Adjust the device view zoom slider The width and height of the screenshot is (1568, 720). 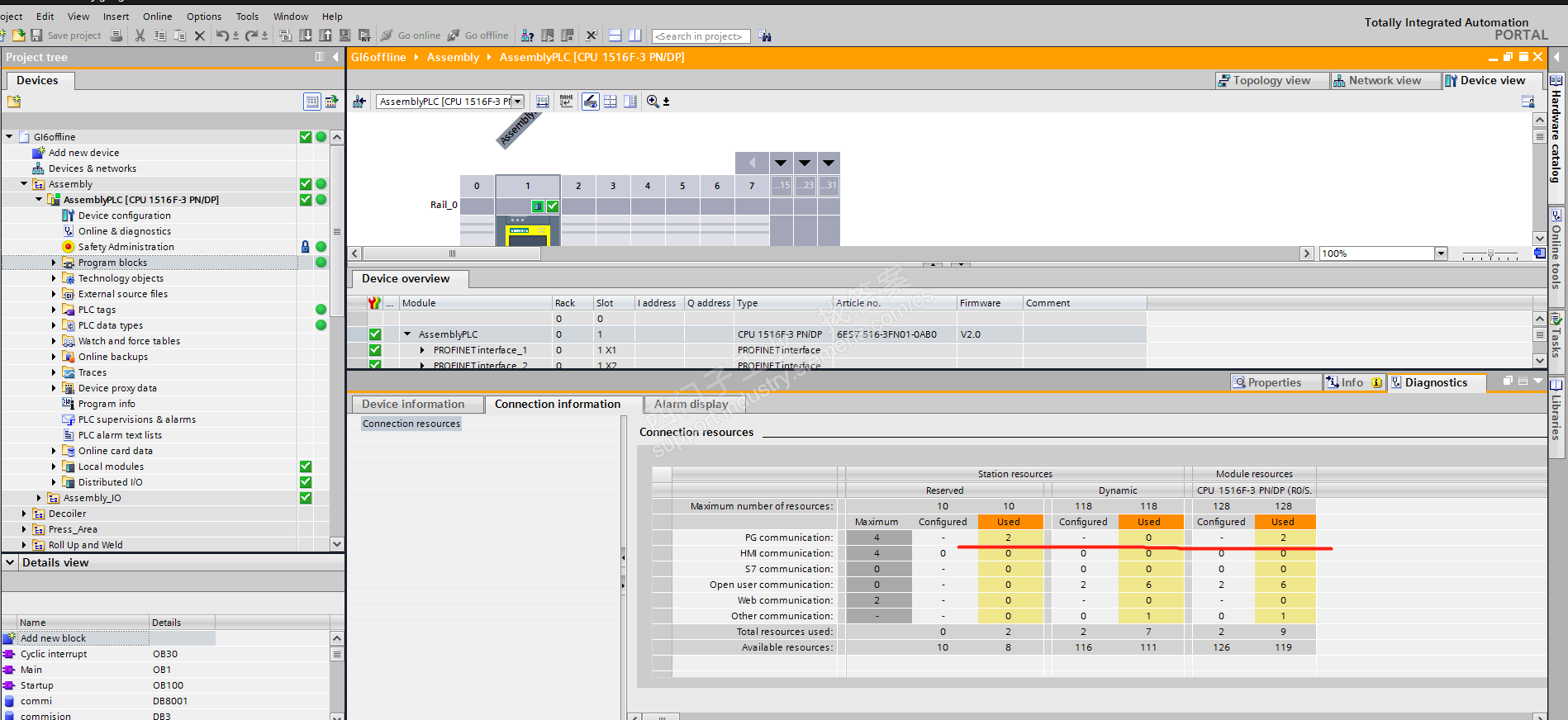pos(1490,253)
